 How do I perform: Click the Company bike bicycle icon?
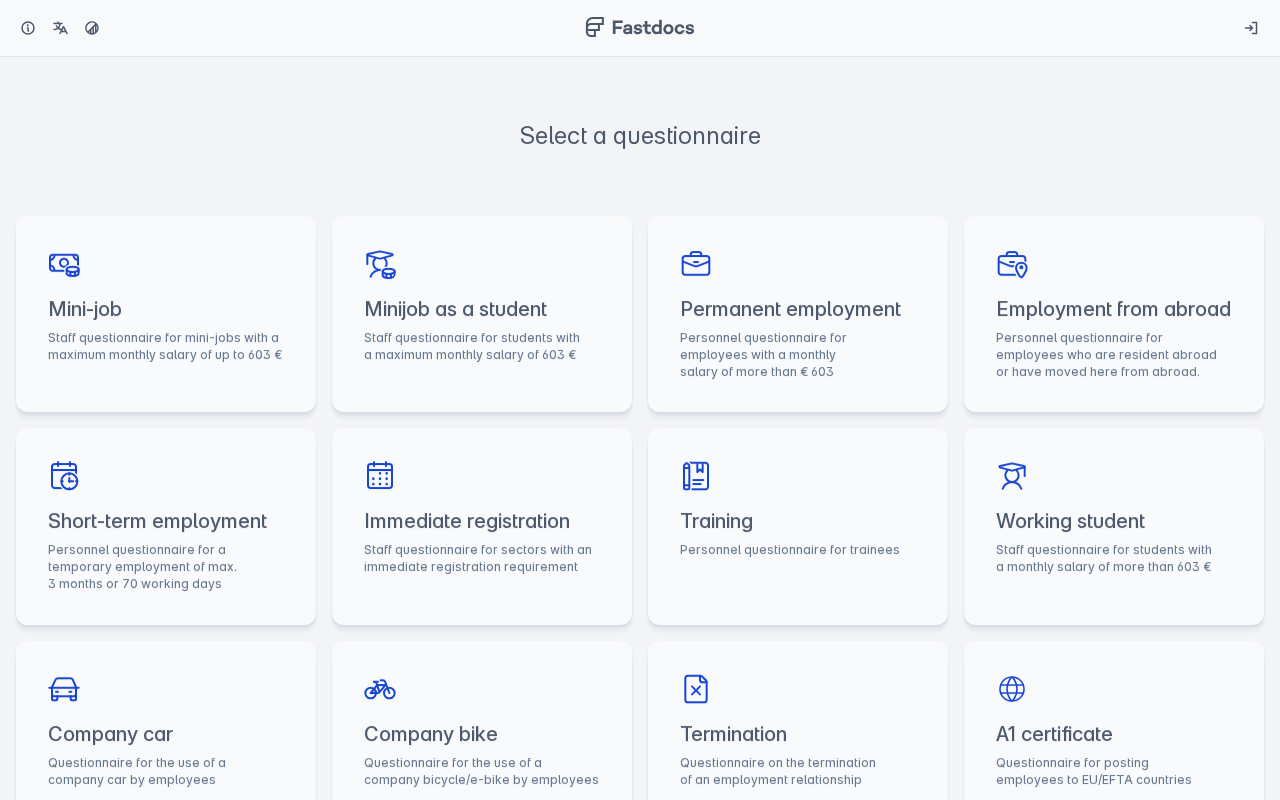380,689
